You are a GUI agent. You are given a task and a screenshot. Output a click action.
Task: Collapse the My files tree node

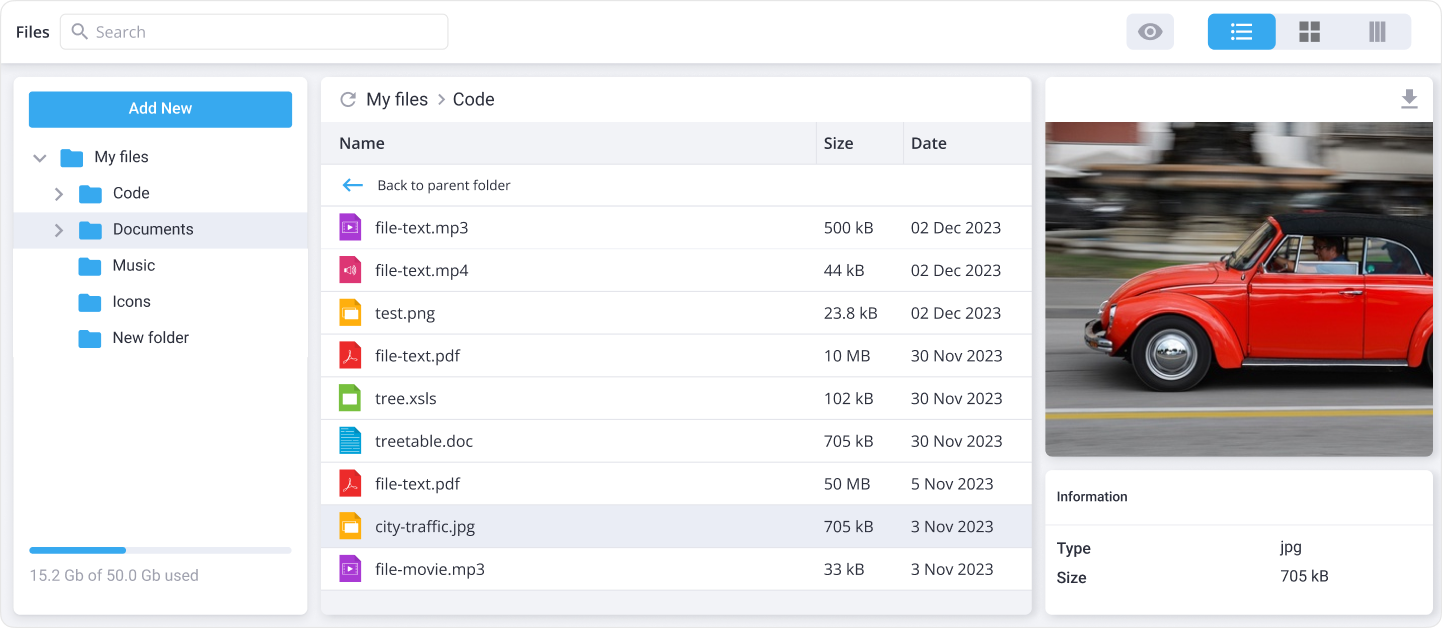[x=40, y=158]
